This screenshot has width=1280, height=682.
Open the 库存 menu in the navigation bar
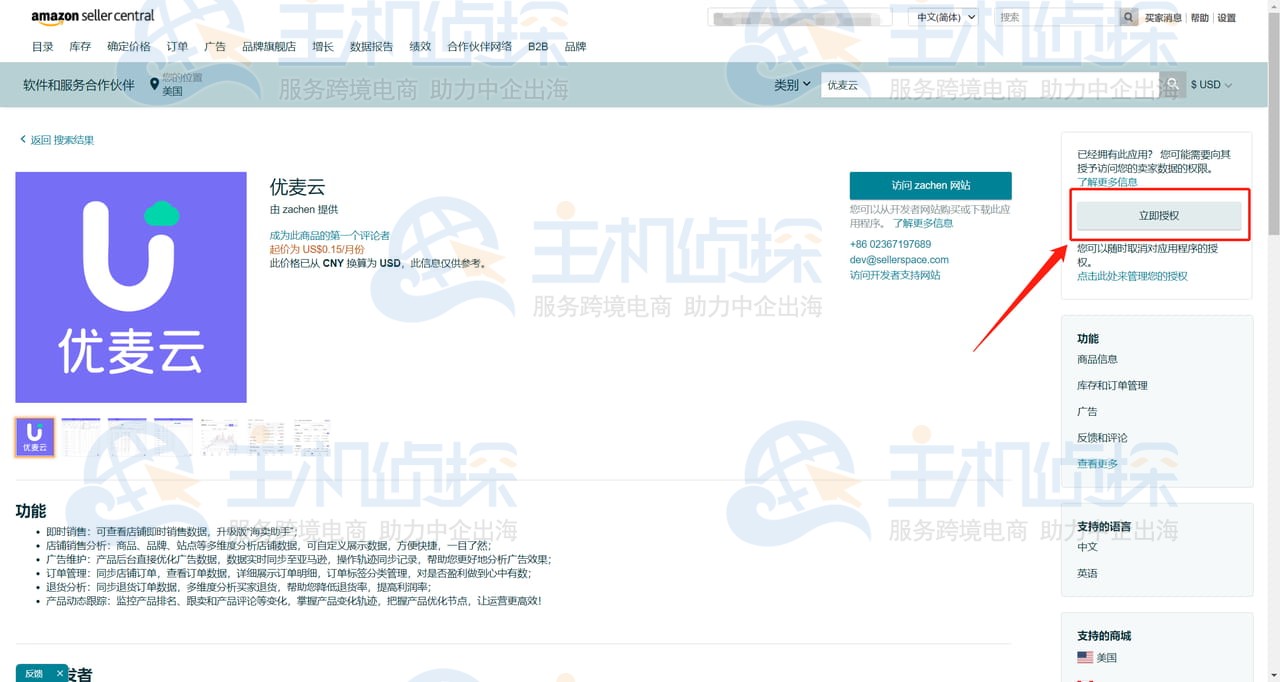coord(80,46)
